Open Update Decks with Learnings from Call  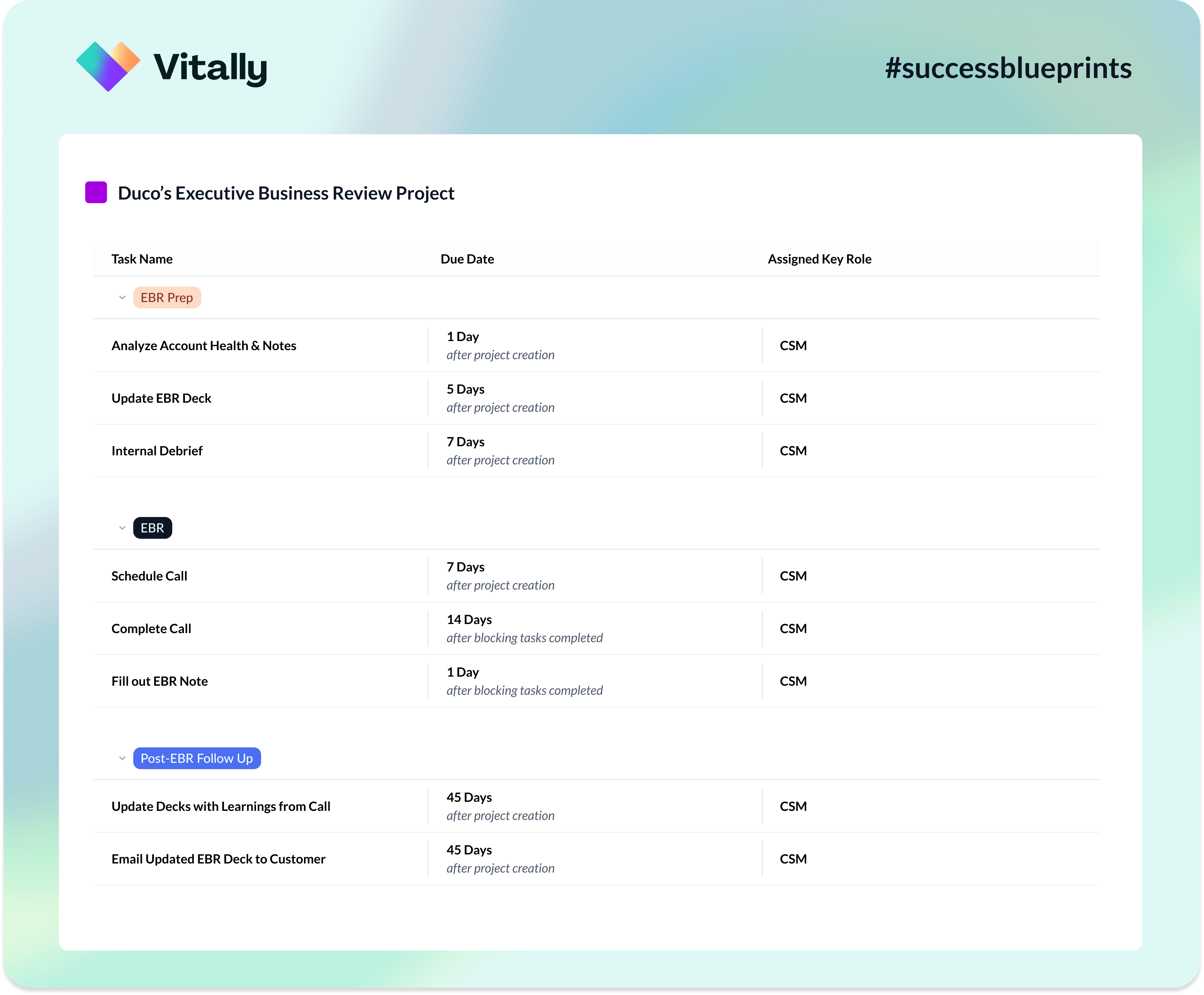pos(221,806)
